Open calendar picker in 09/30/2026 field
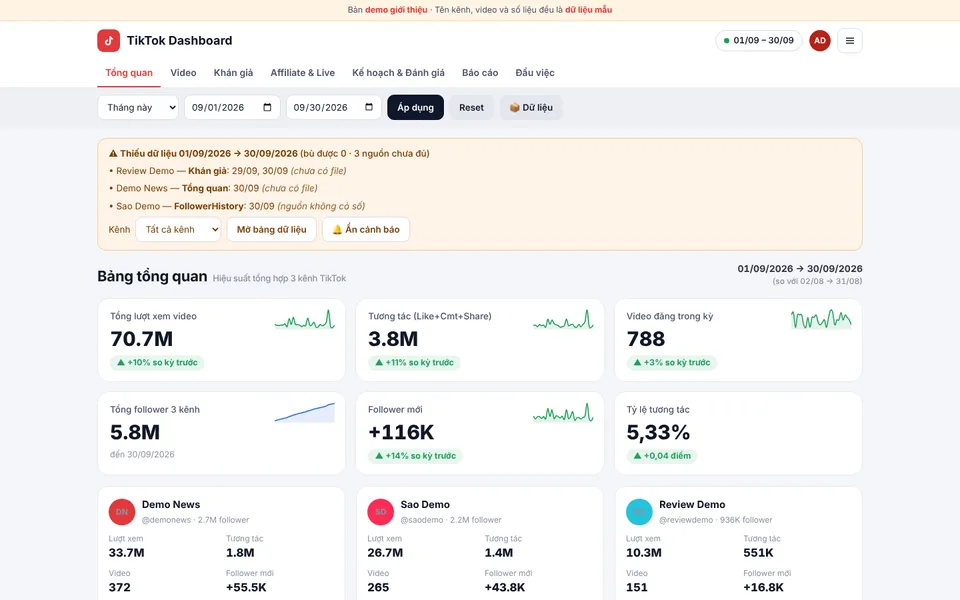Screen dimensions: 960x600 [x=369, y=107]
